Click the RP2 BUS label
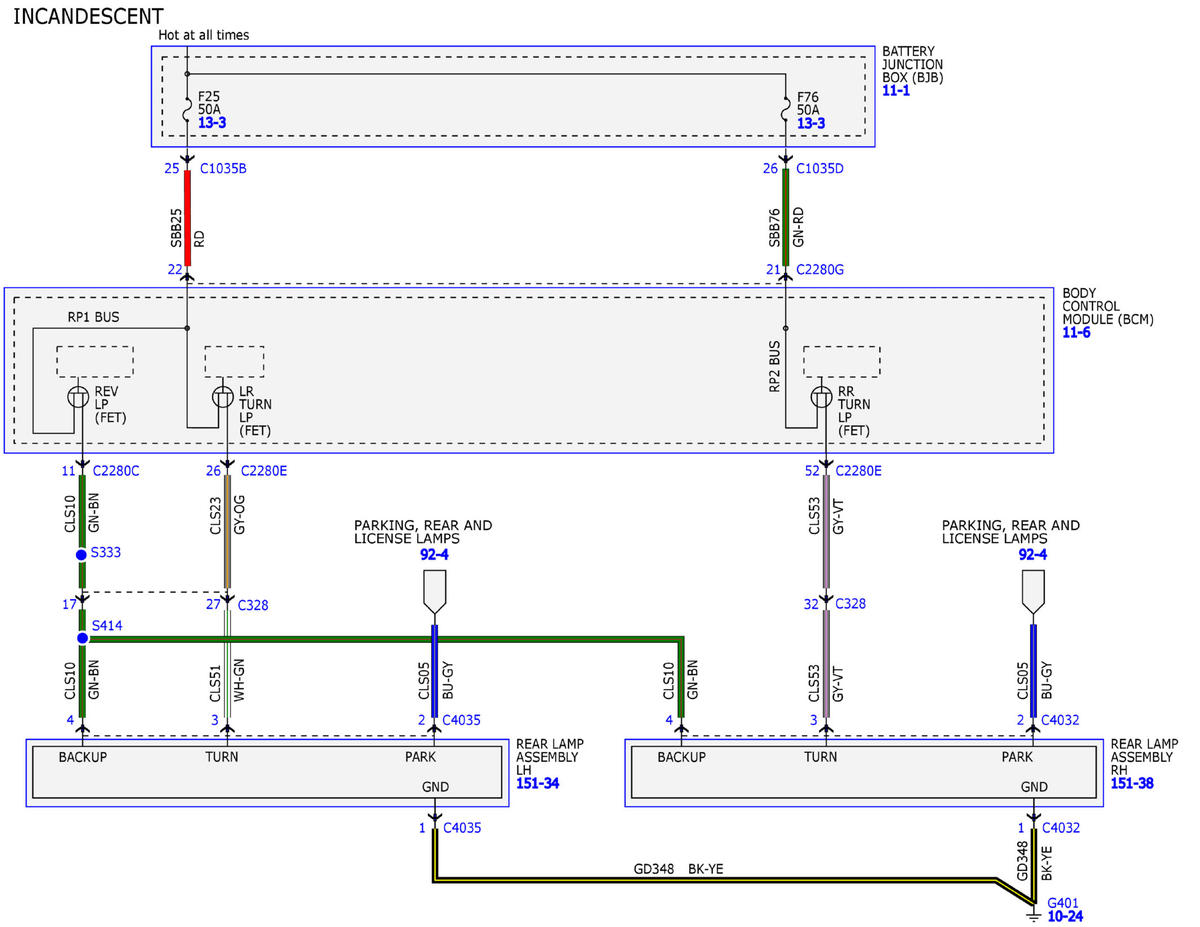 click(x=775, y=366)
